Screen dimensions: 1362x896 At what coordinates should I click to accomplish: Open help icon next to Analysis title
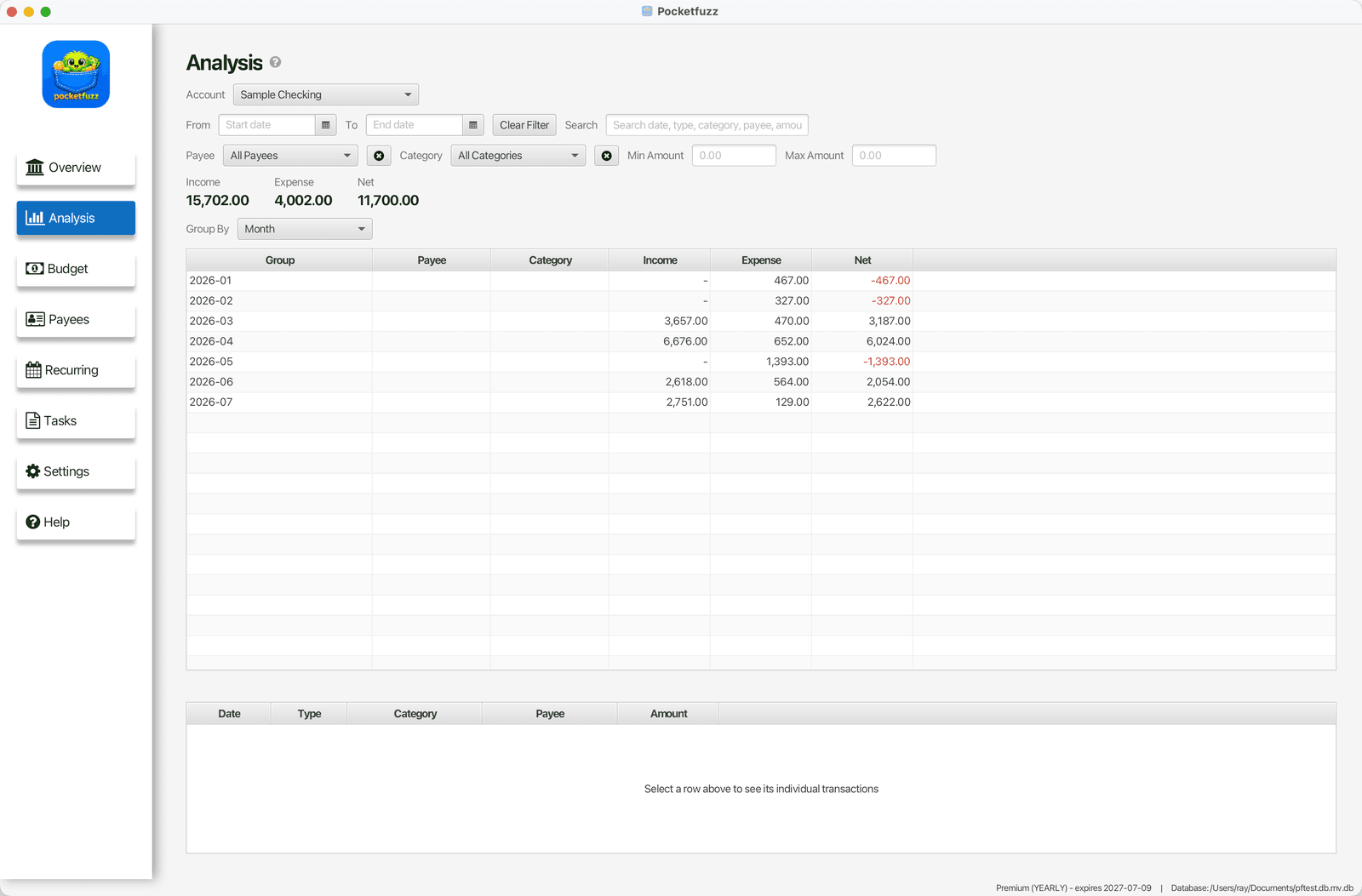pos(275,62)
